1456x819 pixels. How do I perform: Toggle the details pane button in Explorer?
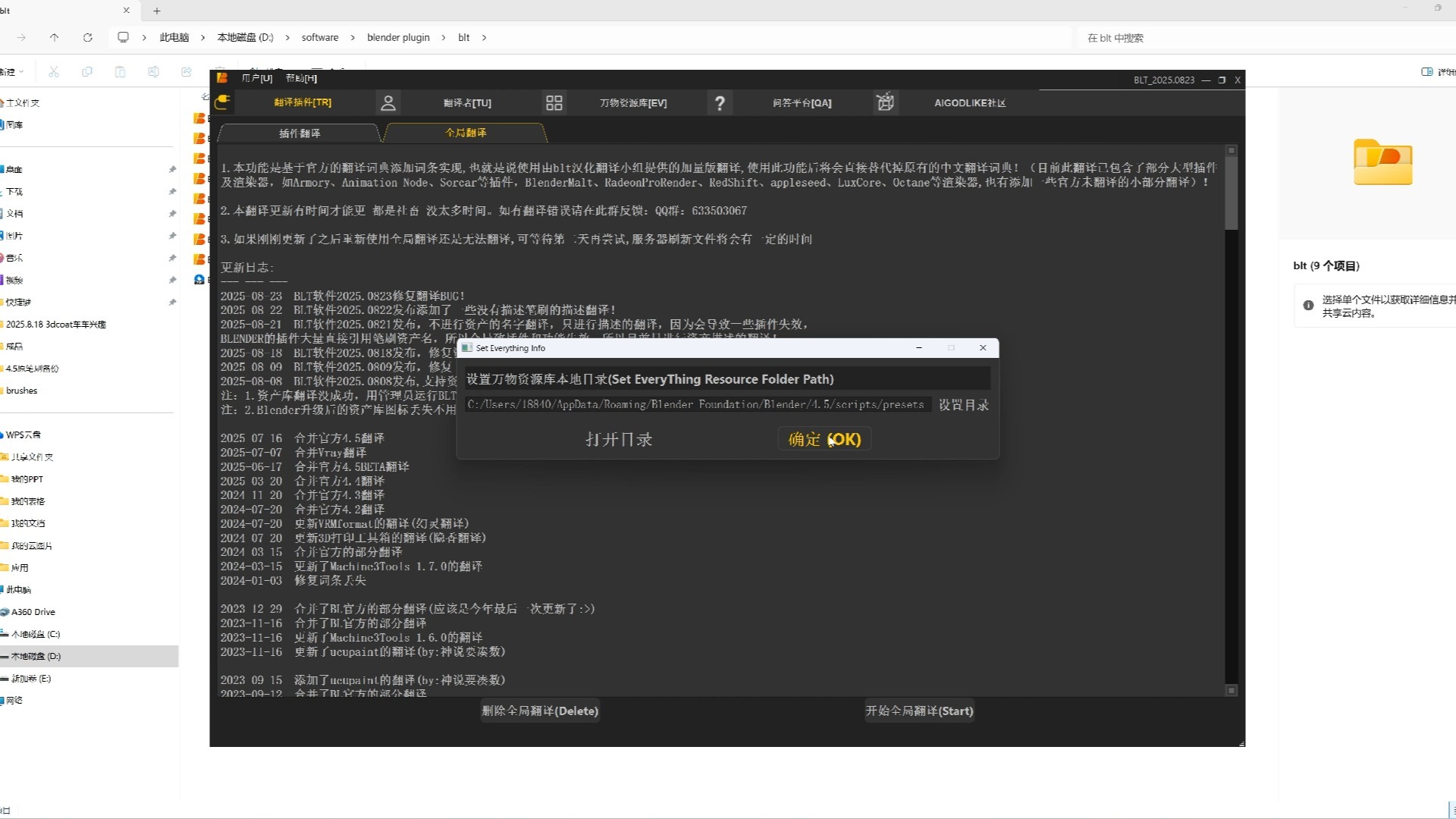1438,71
